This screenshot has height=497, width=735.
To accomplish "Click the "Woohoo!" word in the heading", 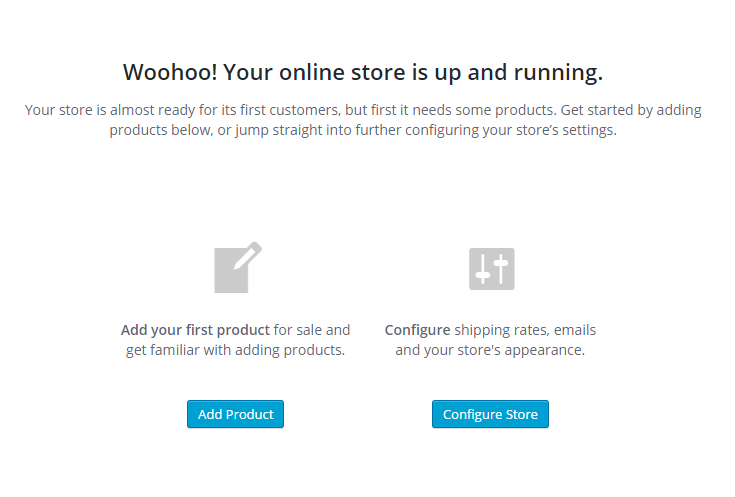I will click(170, 72).
